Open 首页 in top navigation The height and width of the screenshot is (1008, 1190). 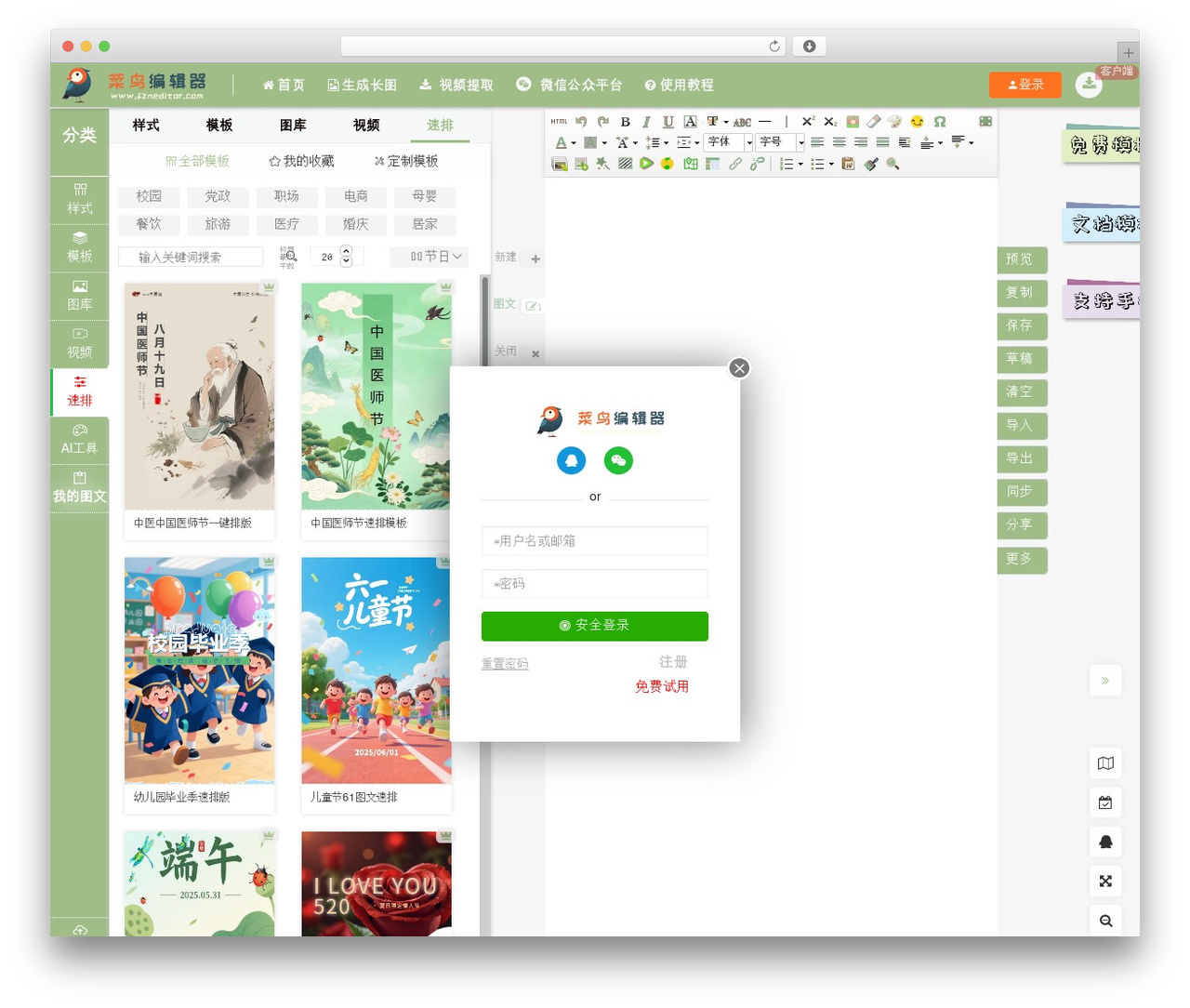point(284,85)
